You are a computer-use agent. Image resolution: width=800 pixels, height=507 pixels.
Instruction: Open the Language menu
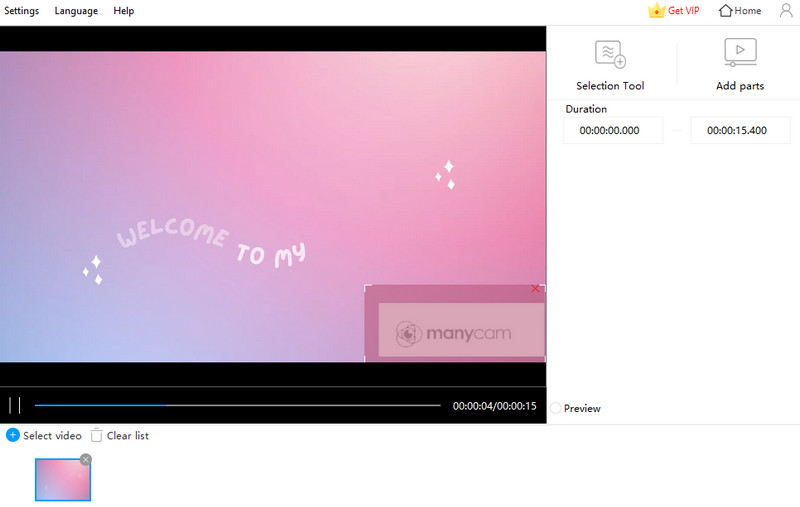tap(76, 11)
